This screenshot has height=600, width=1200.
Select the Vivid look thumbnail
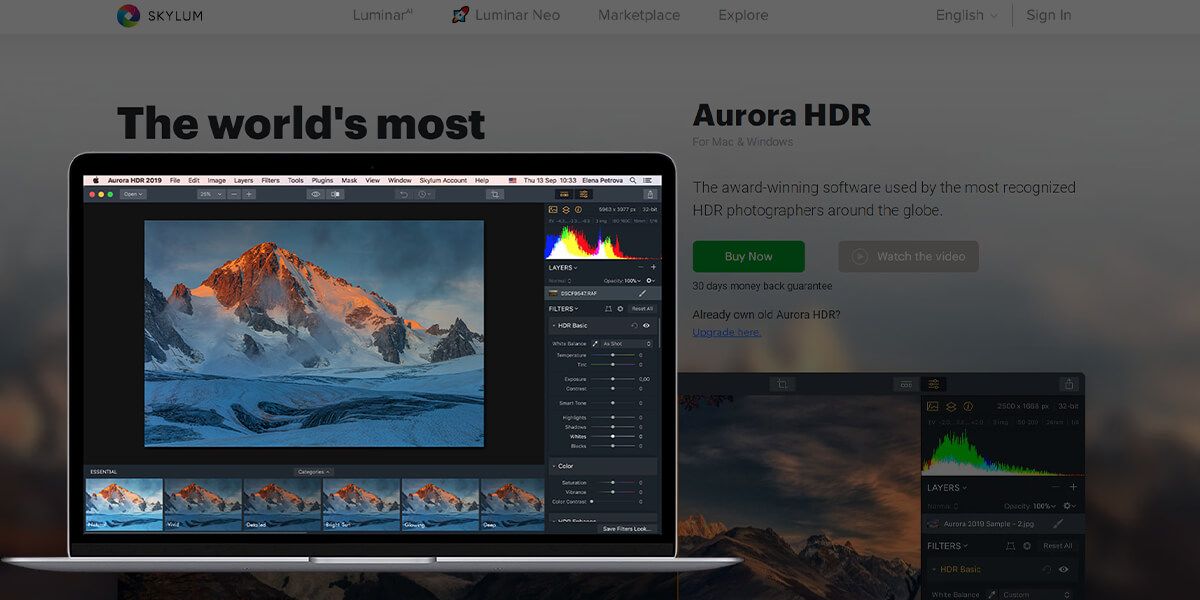tap(203, 504)
